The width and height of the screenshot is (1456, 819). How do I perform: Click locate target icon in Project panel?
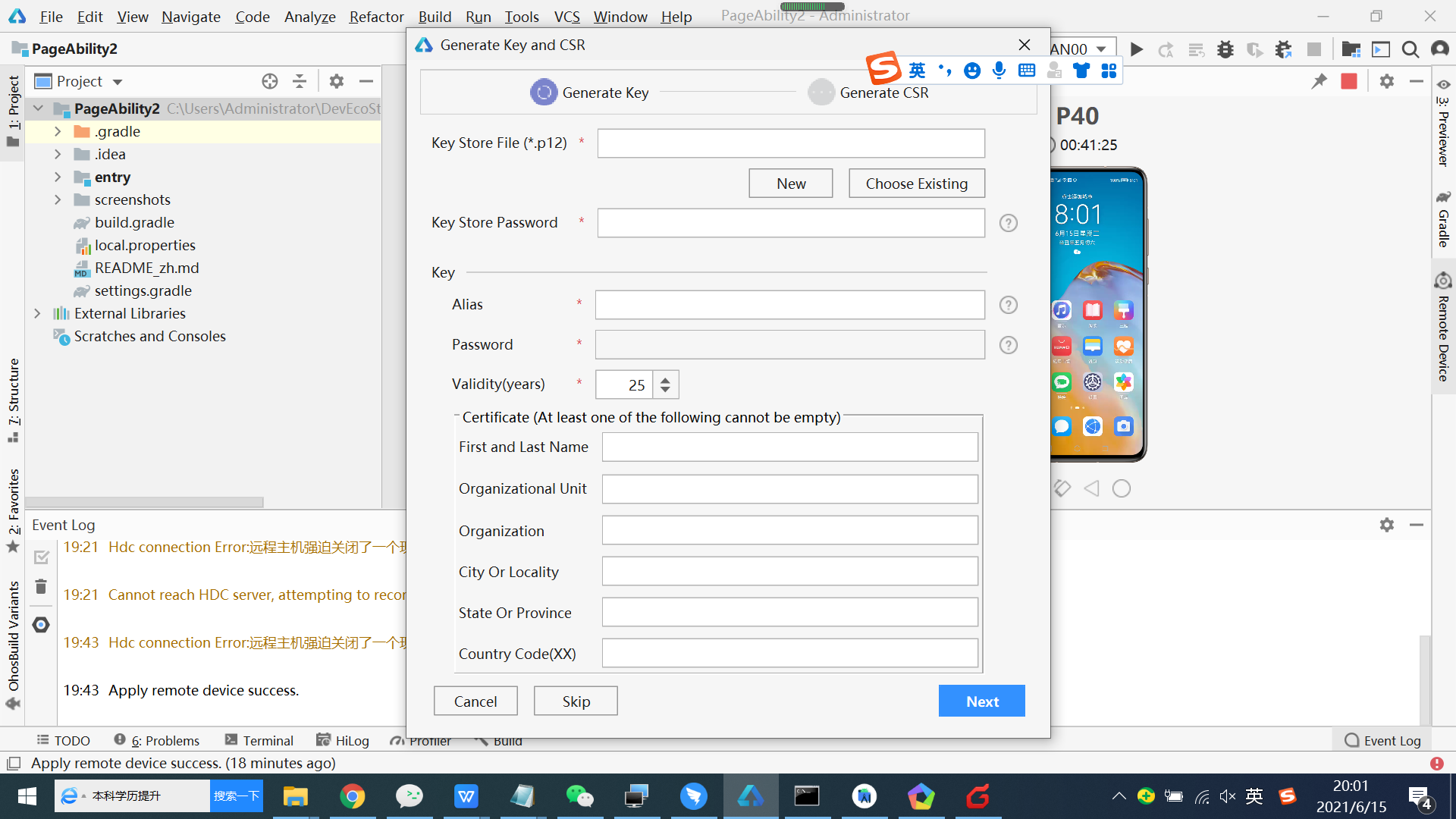[269, 81]
